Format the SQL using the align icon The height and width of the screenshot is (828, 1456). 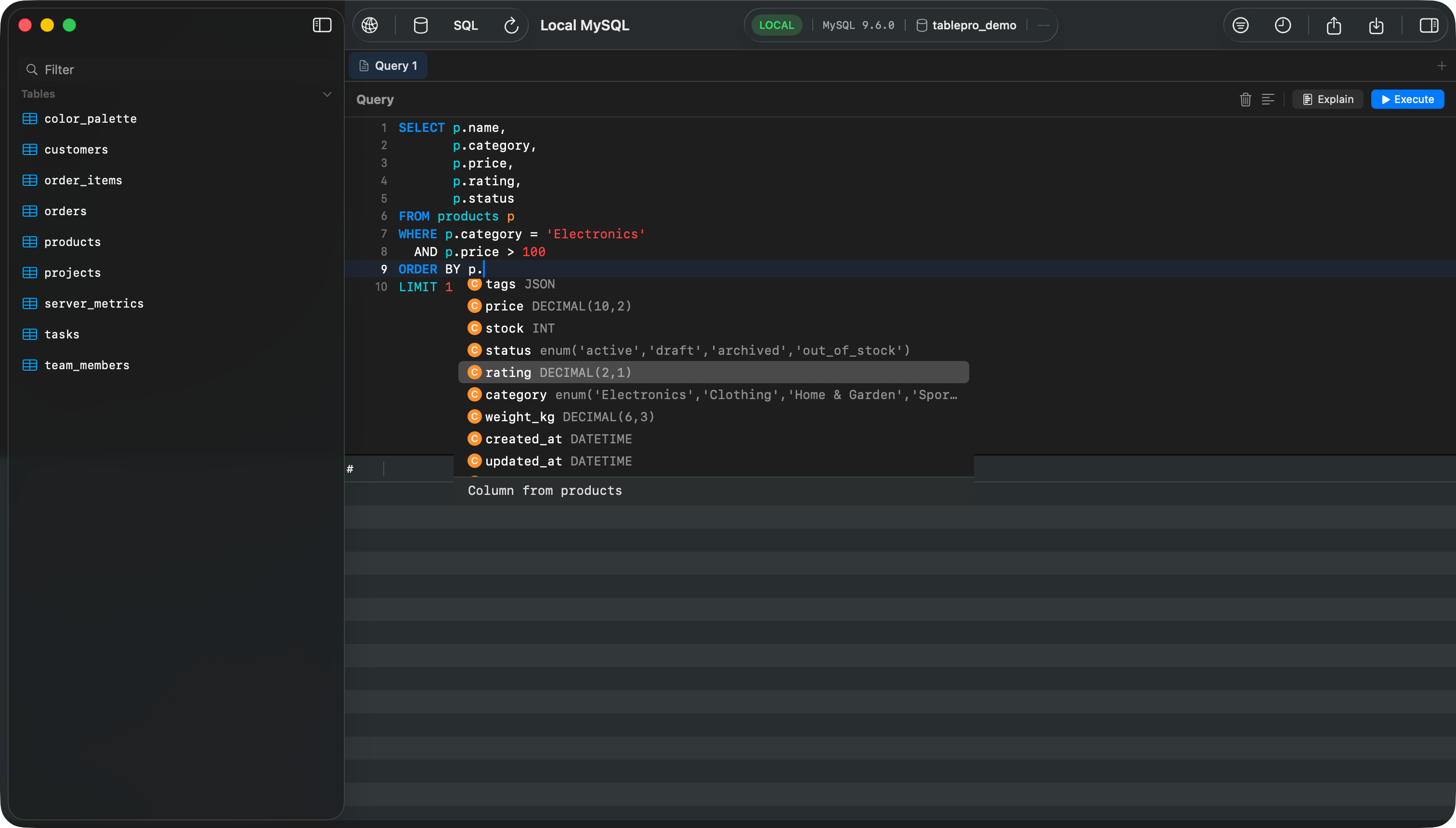tap(1268, 100)
